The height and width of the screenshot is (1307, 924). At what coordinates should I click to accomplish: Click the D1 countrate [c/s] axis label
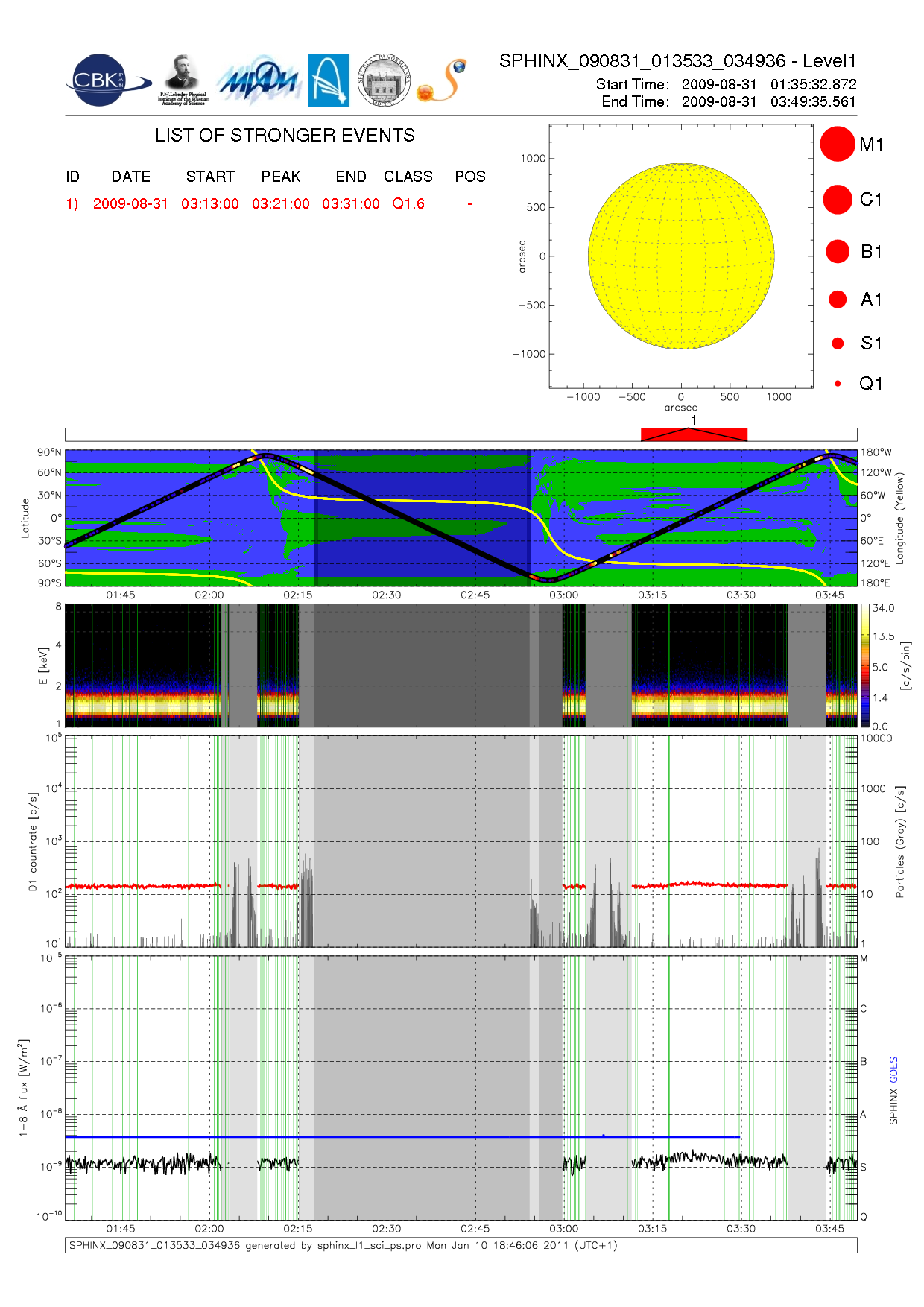[x=32, y=842]
